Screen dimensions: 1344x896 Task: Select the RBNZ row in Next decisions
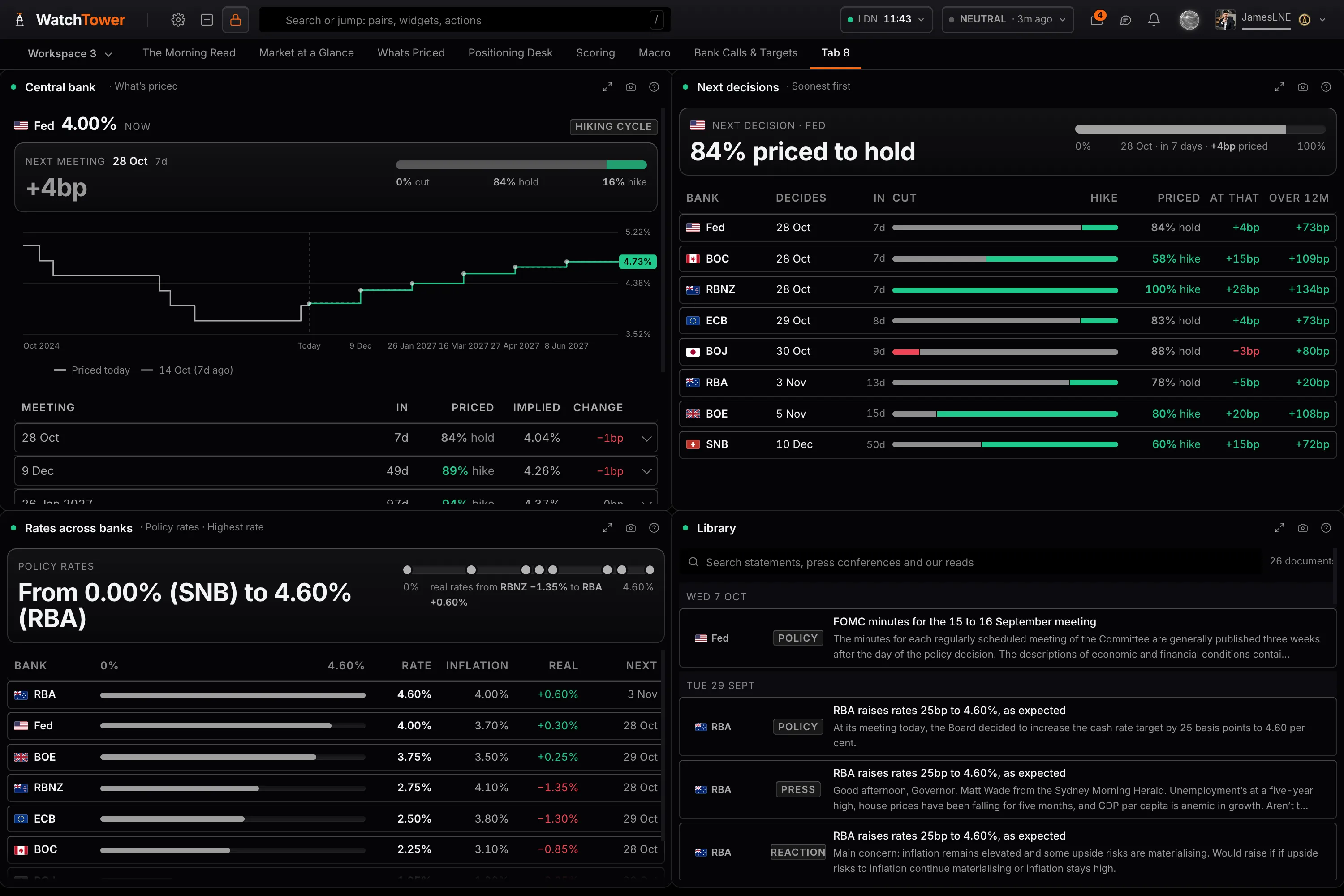click(x=1008, y=290)
